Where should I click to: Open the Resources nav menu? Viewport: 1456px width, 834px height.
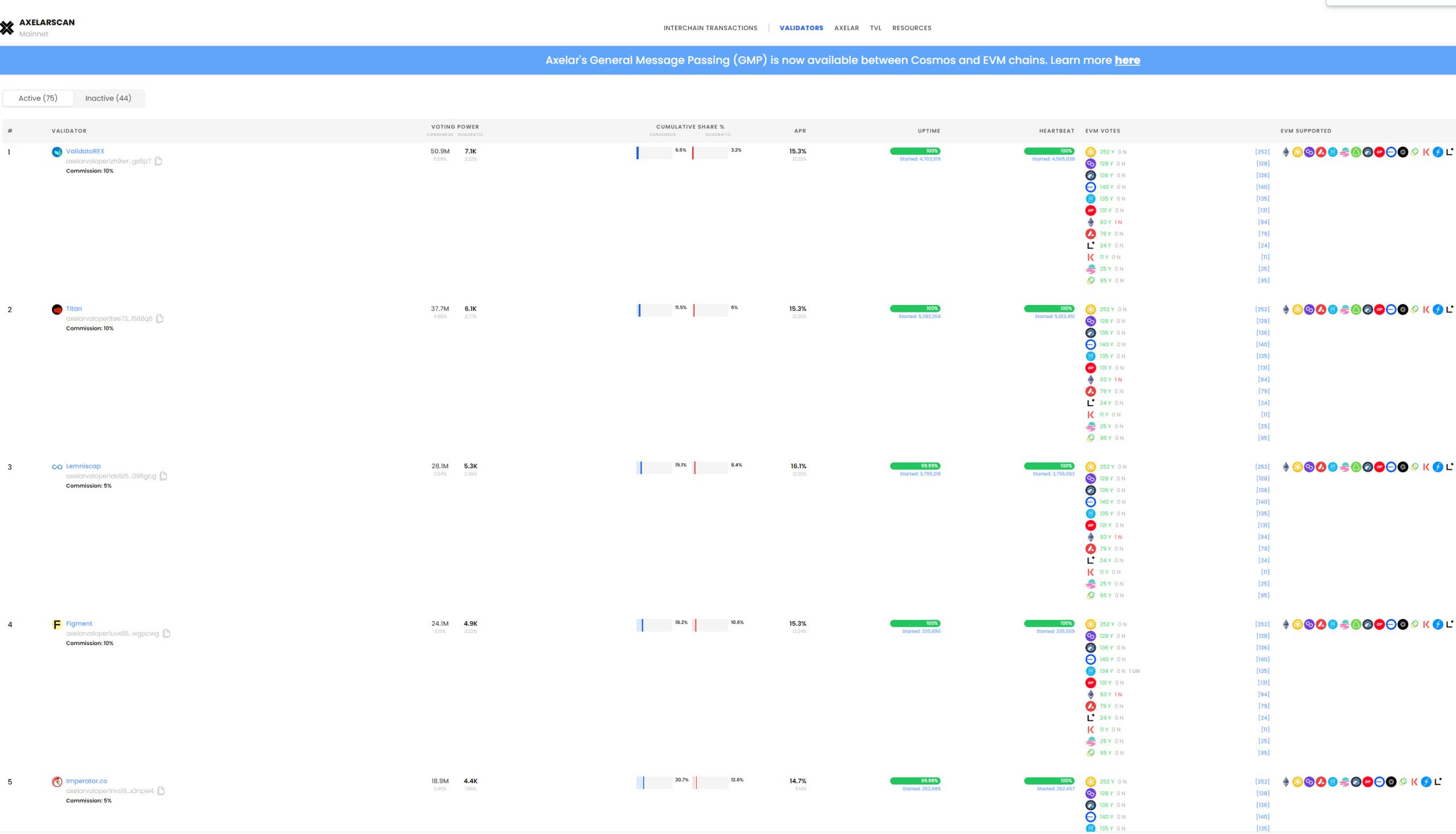click(912, 27)
